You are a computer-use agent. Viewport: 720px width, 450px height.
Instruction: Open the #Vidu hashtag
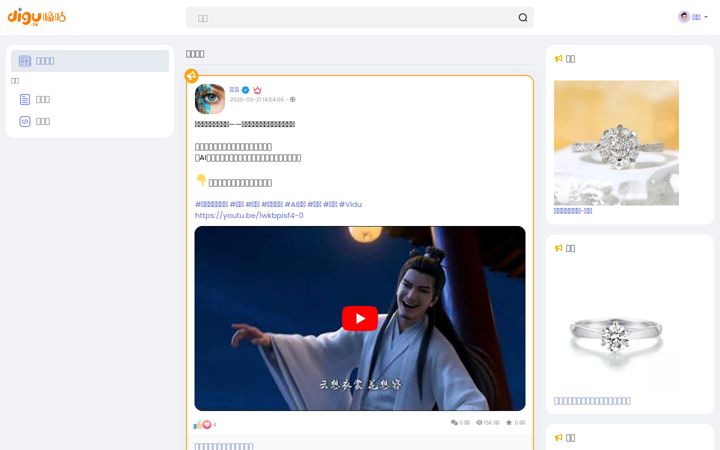[350, 204]
